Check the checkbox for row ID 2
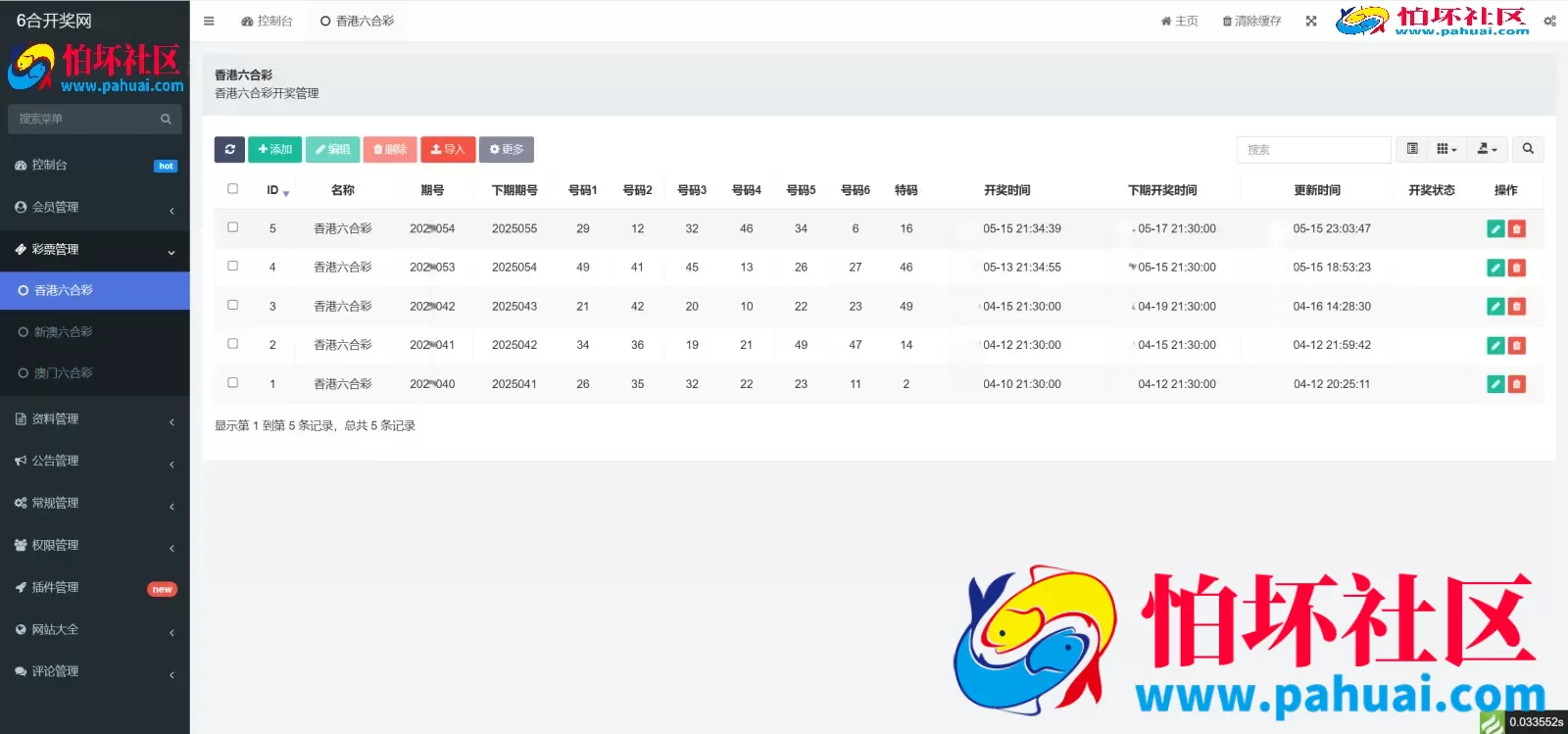 (x=232, y=343)
